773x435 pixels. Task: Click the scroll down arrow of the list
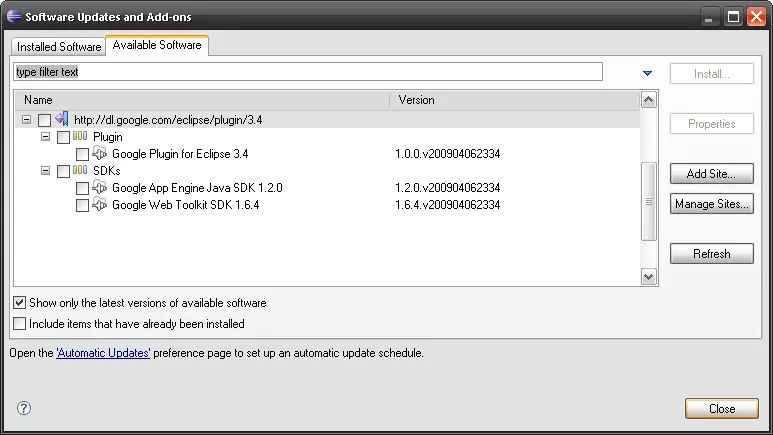coord(648,277)
